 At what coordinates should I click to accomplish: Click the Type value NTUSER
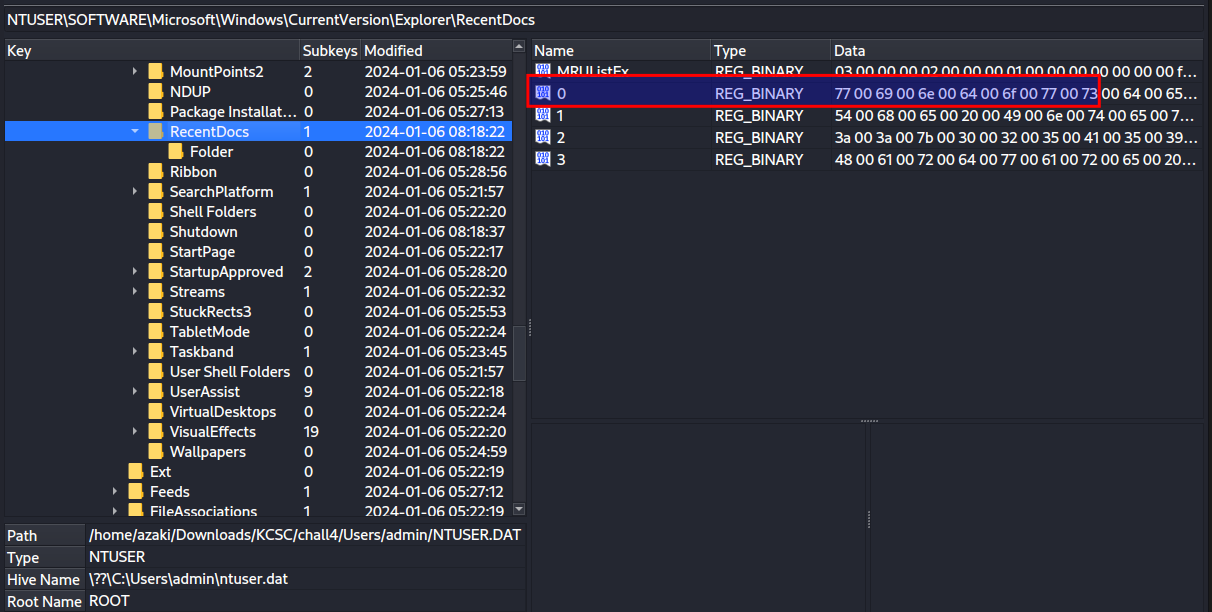(117, 557)
